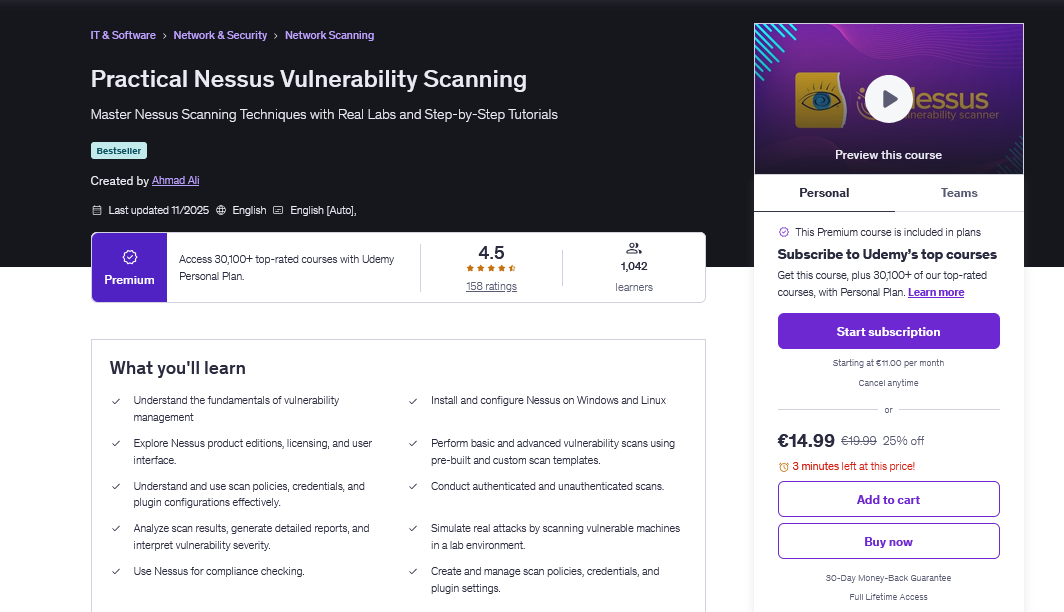Play the course preview video
This screenshot has height=612, width=1064.
[888, 99]
